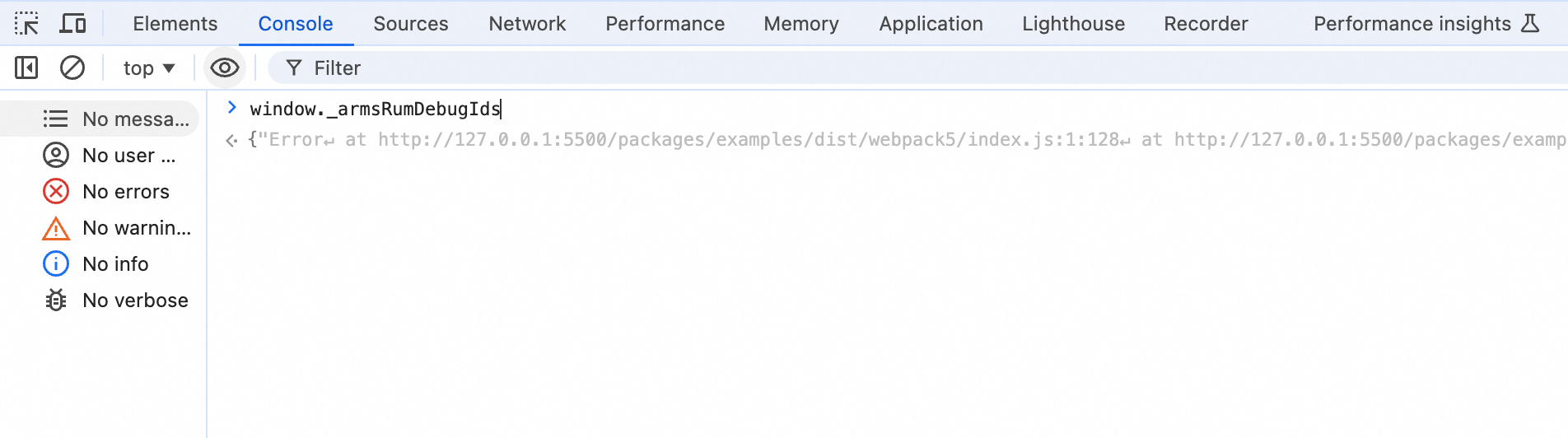Open the Sources tab
Viewport: 1568px width, 438px height.
[x=411, y=24]
